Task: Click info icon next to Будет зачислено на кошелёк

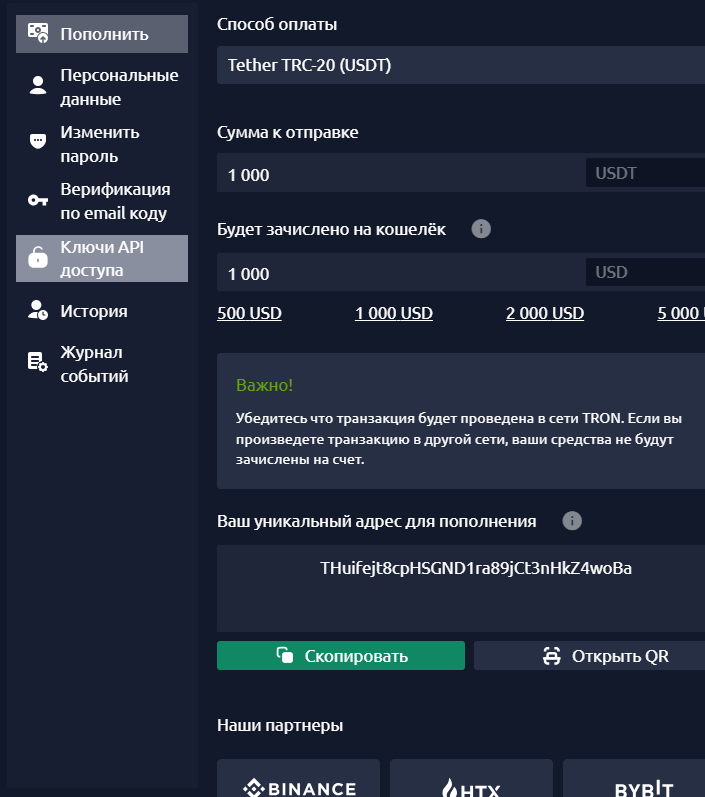Action: click(481, 229)
